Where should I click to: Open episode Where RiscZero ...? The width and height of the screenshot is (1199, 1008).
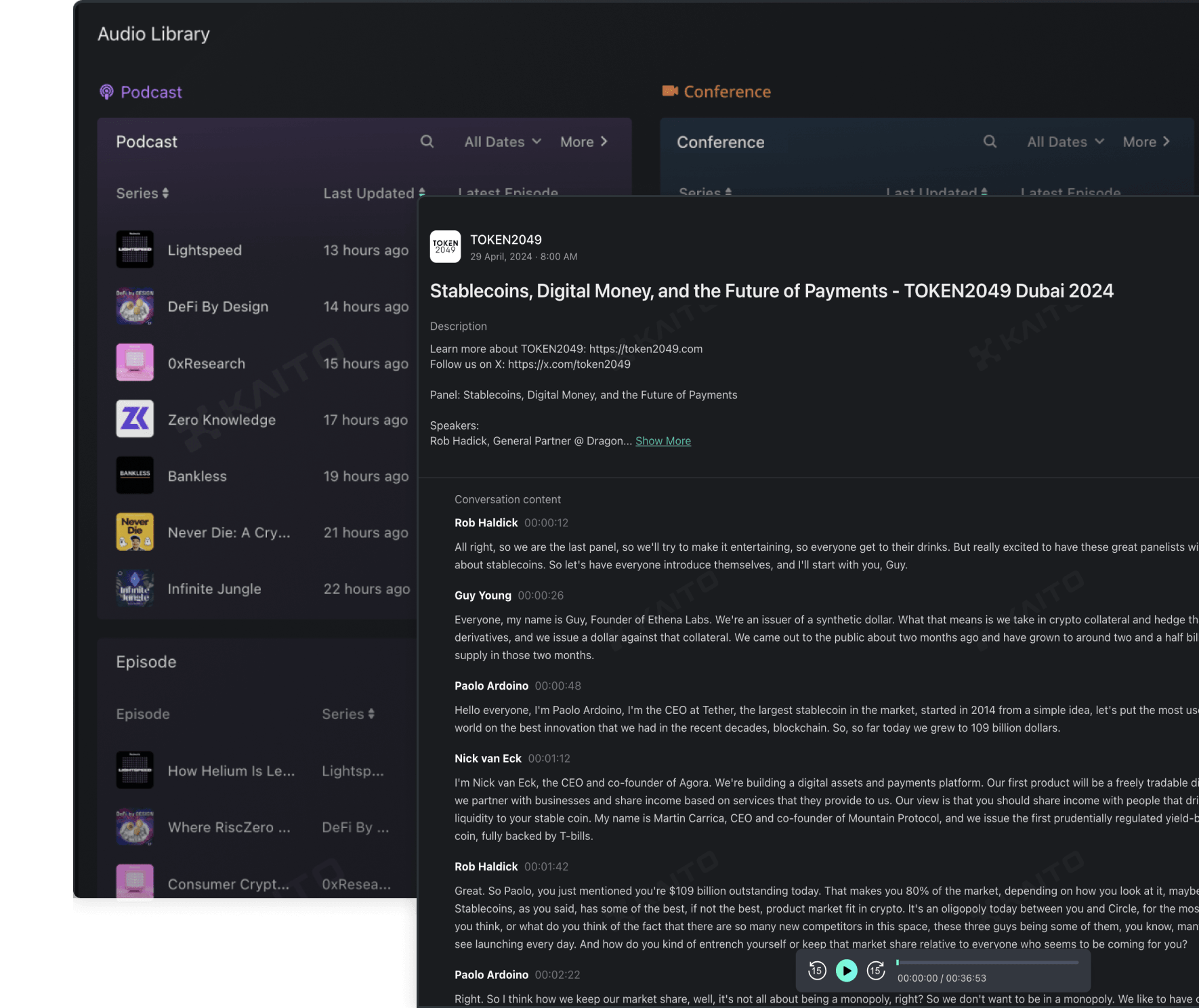pos(229,827)
